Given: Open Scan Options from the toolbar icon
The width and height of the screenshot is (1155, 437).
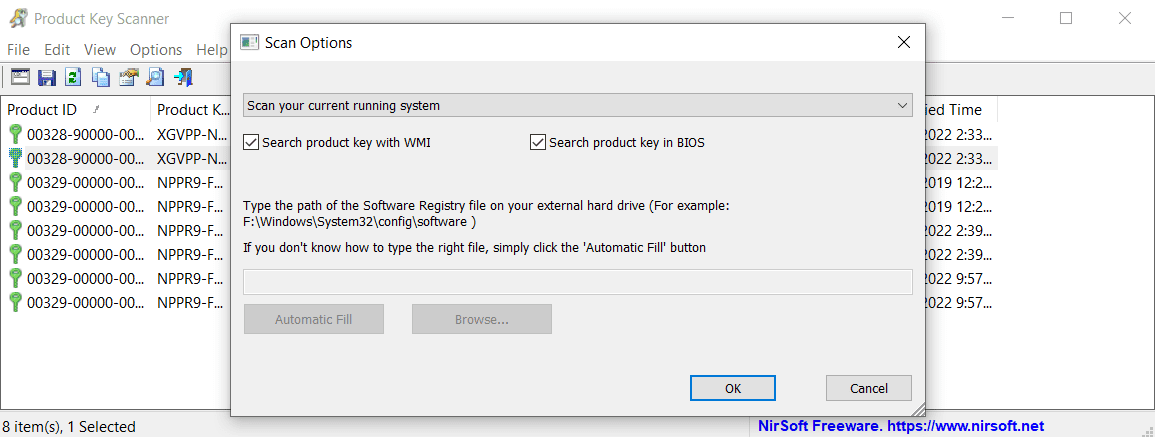Looking at the screenshot, I should click(x=19, y=77).
